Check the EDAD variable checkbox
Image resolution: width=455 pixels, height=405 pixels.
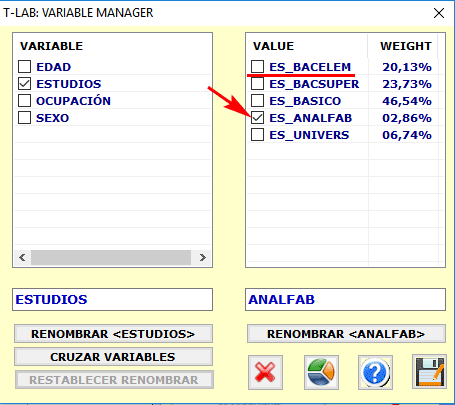25,67
